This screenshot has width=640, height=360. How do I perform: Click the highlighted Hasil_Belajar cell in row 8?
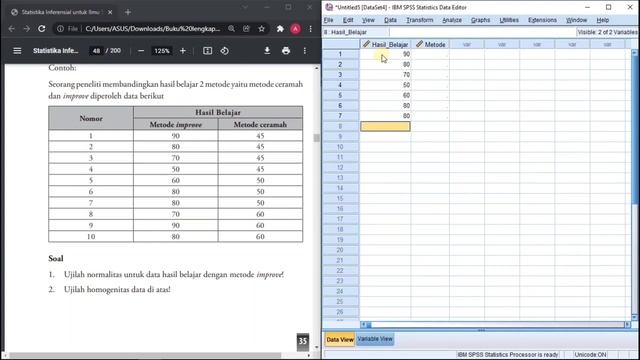385,126
